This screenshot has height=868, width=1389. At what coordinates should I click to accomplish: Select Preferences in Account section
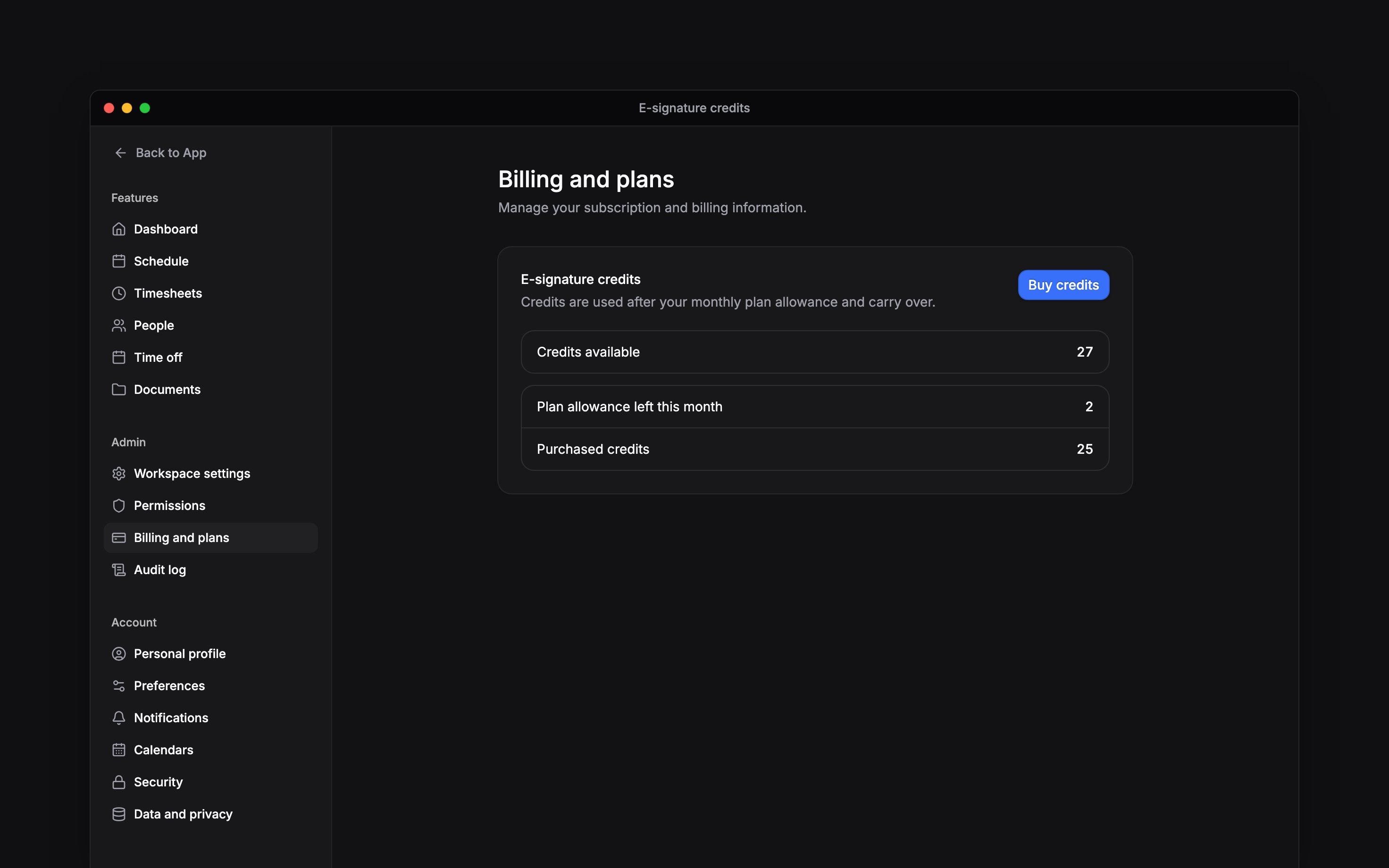(210, 686)
